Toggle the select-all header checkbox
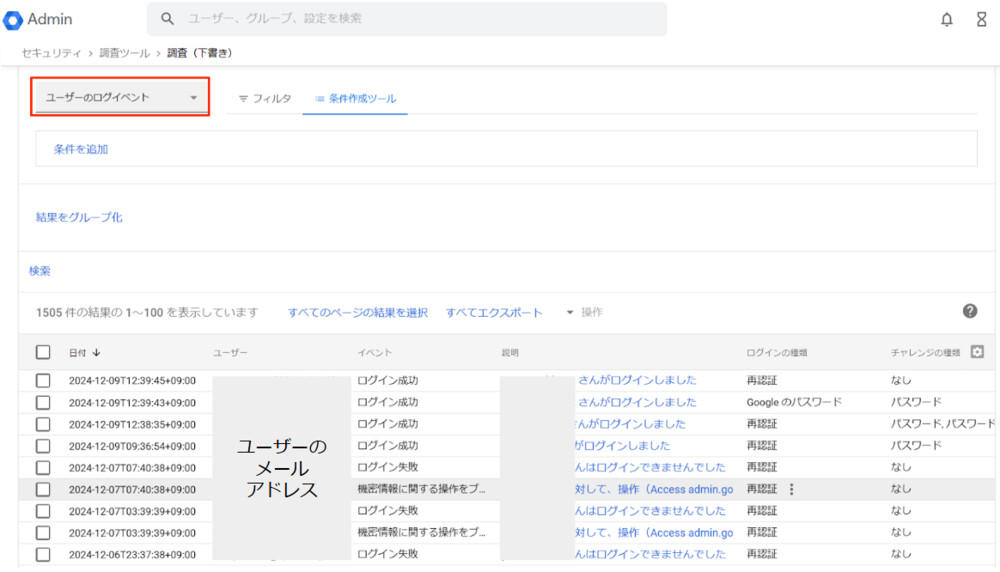The width and height of the screenshot is (1000, 572). (x=43, y=352)
